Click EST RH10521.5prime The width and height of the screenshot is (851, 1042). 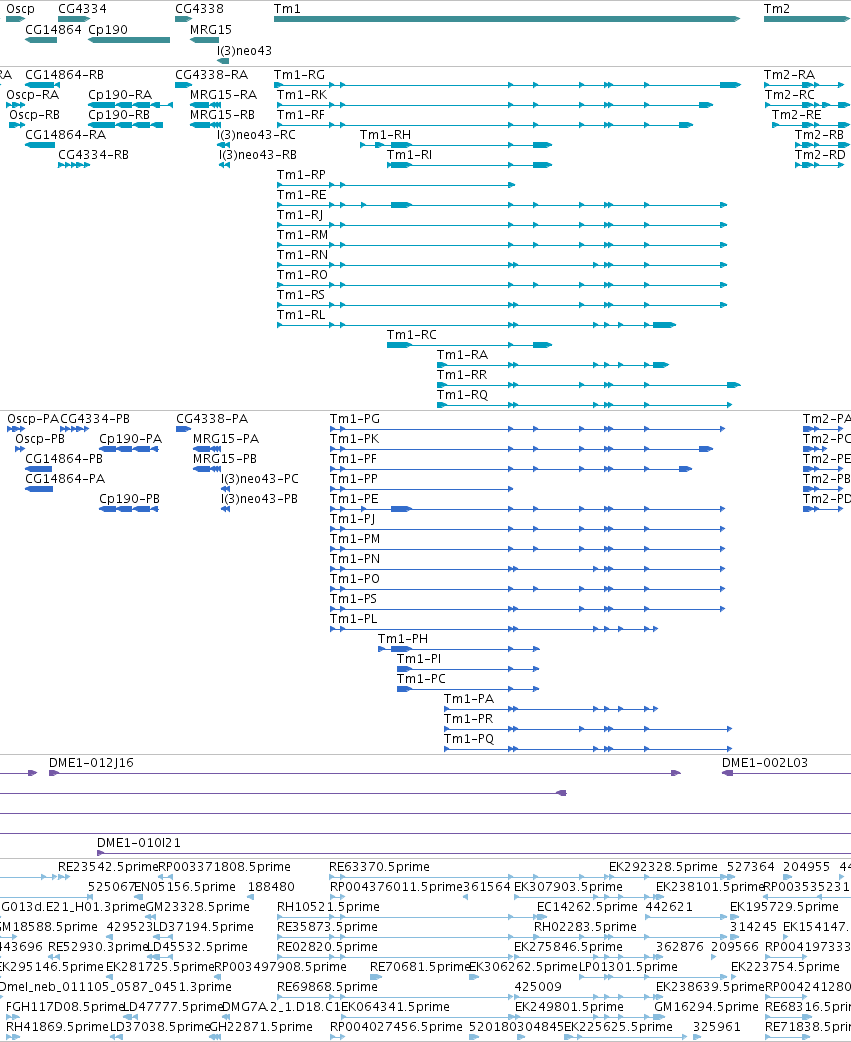click(x=328, y=907)
